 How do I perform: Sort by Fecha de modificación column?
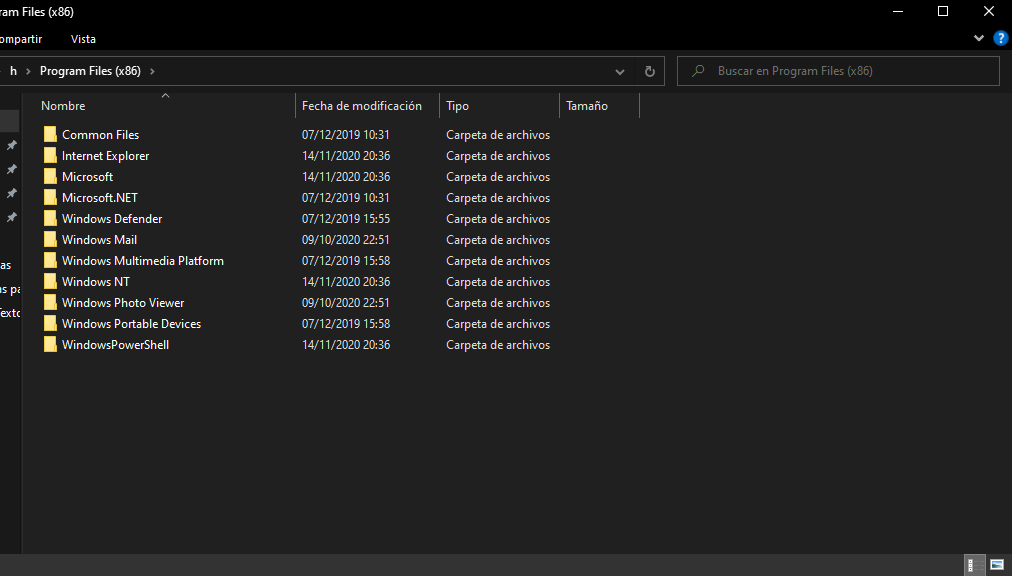361,106
